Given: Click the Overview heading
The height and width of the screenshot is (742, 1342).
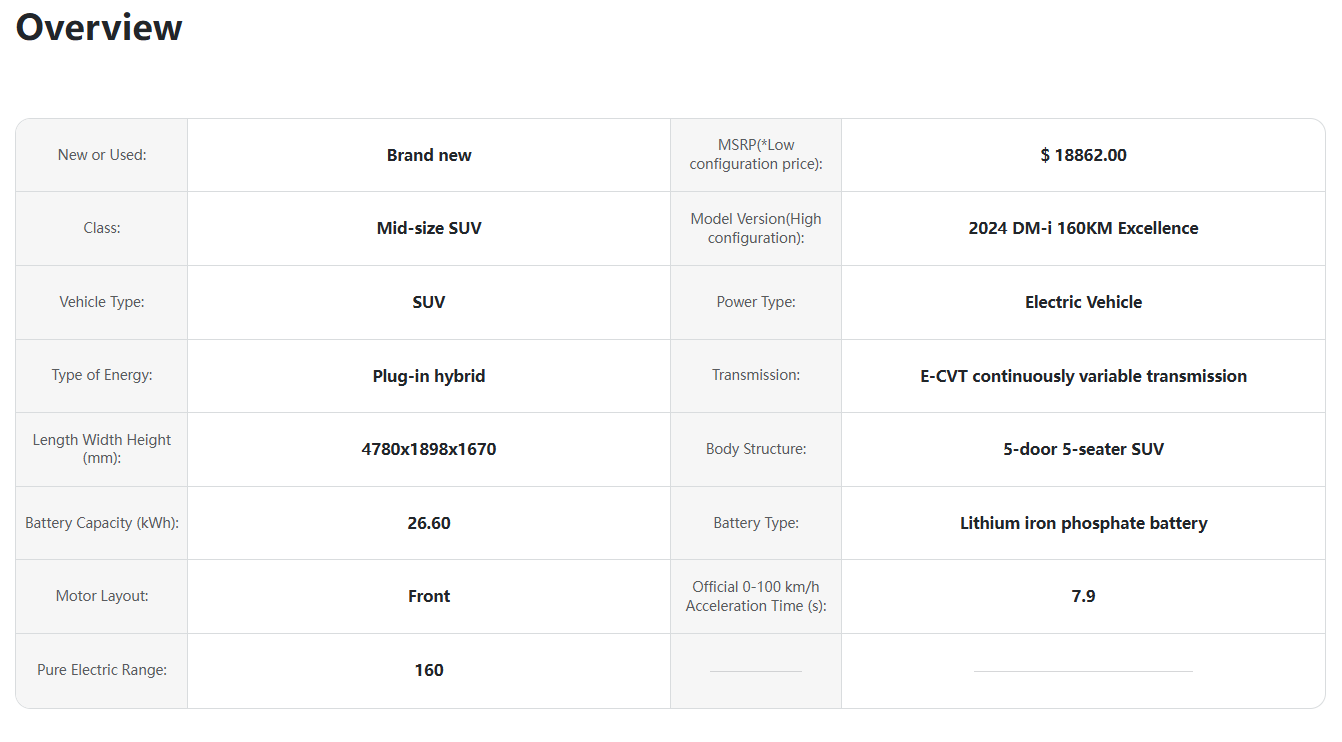Looking at the screenshot, I should (99, 27).
